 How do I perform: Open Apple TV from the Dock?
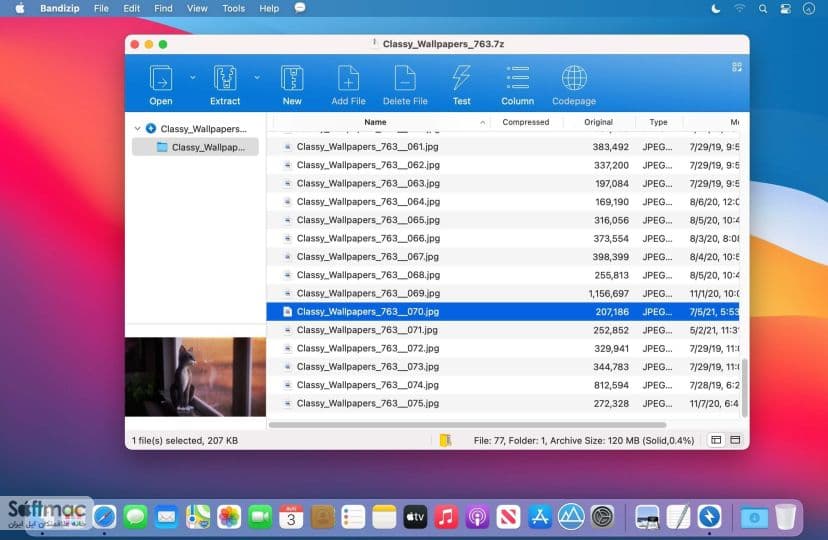415,516
